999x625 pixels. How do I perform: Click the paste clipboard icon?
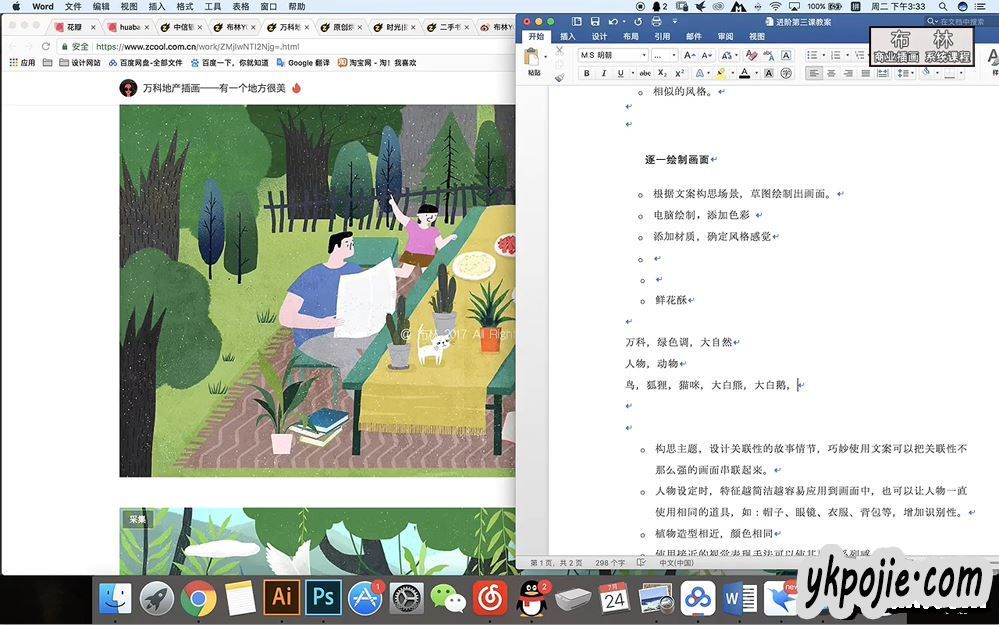tap(533, 58)
